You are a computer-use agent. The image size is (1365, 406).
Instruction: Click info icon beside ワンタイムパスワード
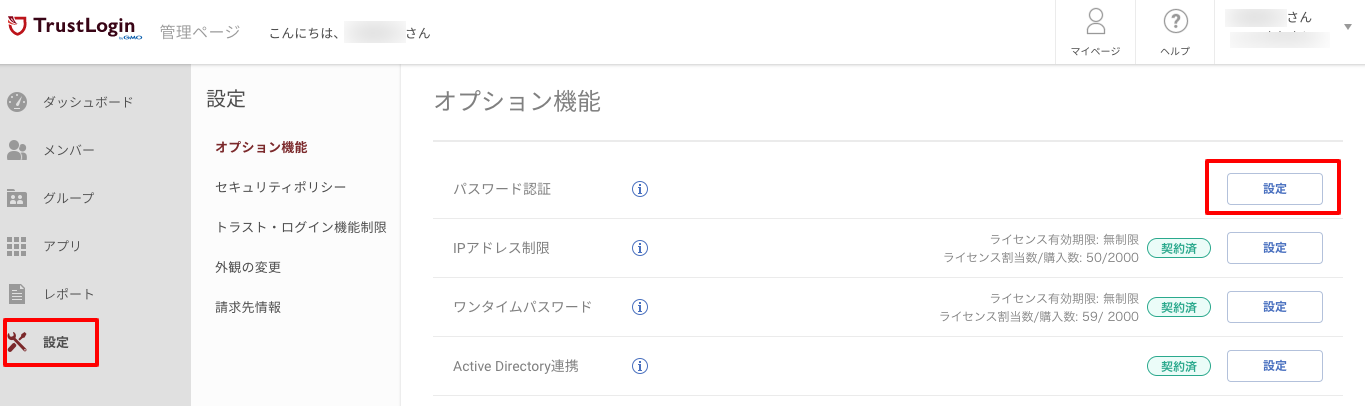[x=641, y=306]
